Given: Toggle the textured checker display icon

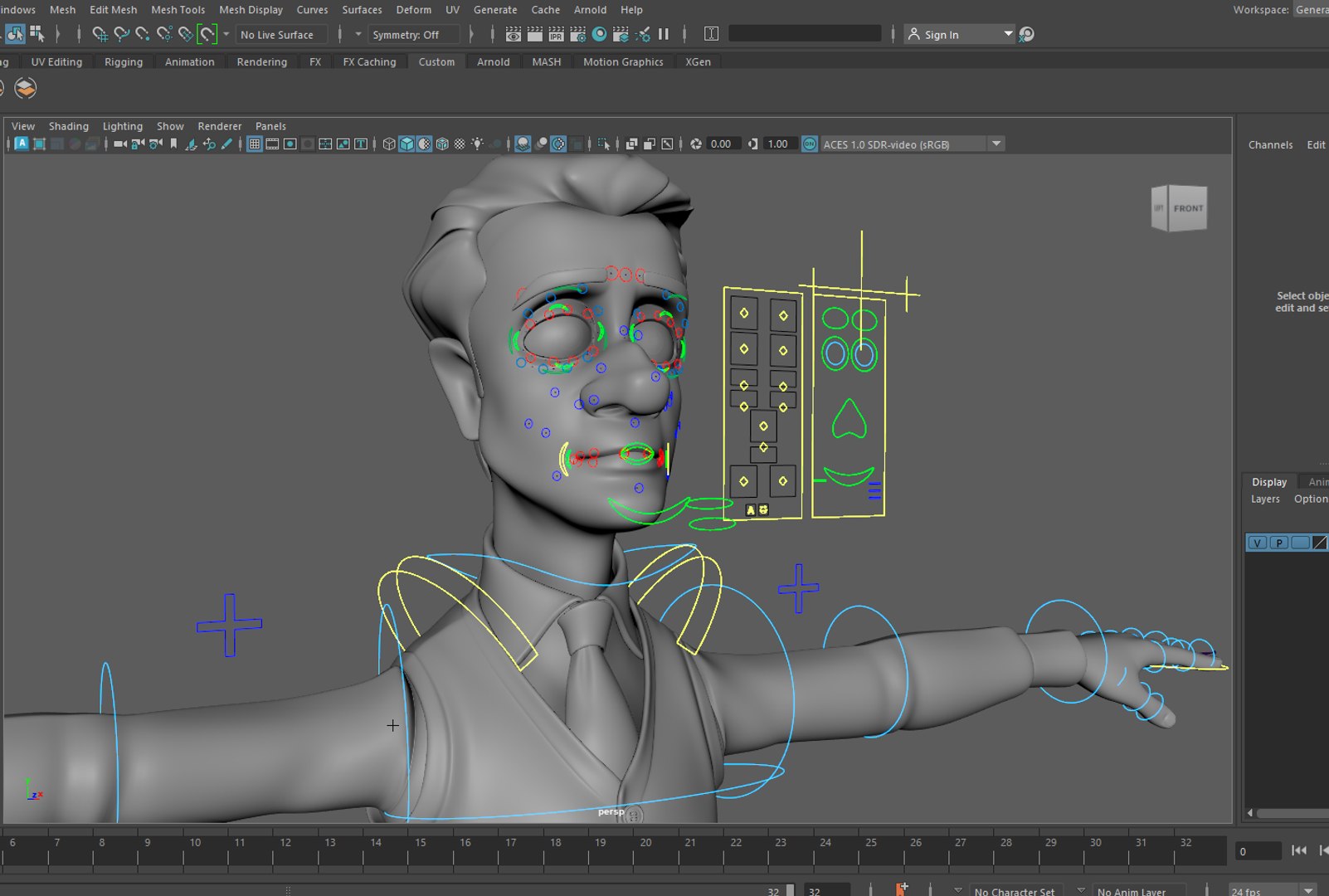Looking at the screenshot, I should tap(460, 144).
